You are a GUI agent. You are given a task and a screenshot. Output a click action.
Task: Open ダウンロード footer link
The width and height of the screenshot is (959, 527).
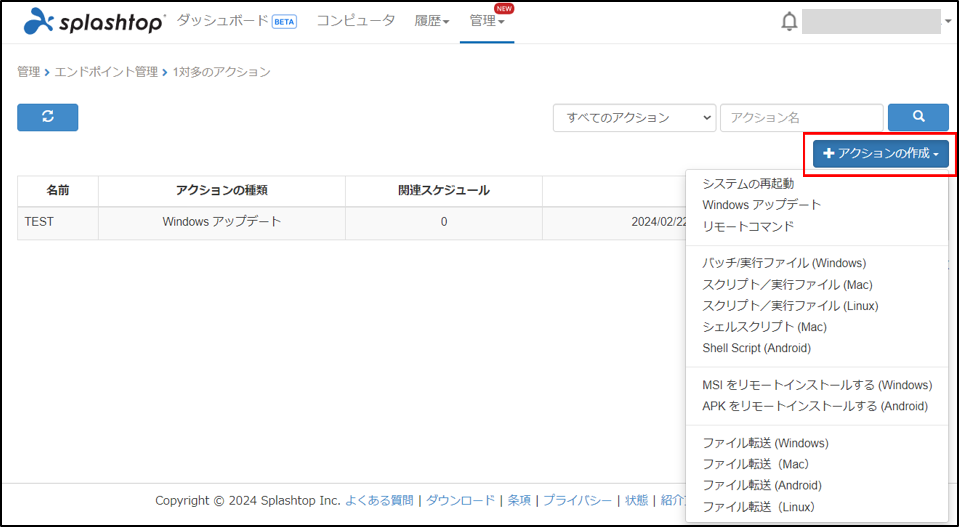pos(461,500)
